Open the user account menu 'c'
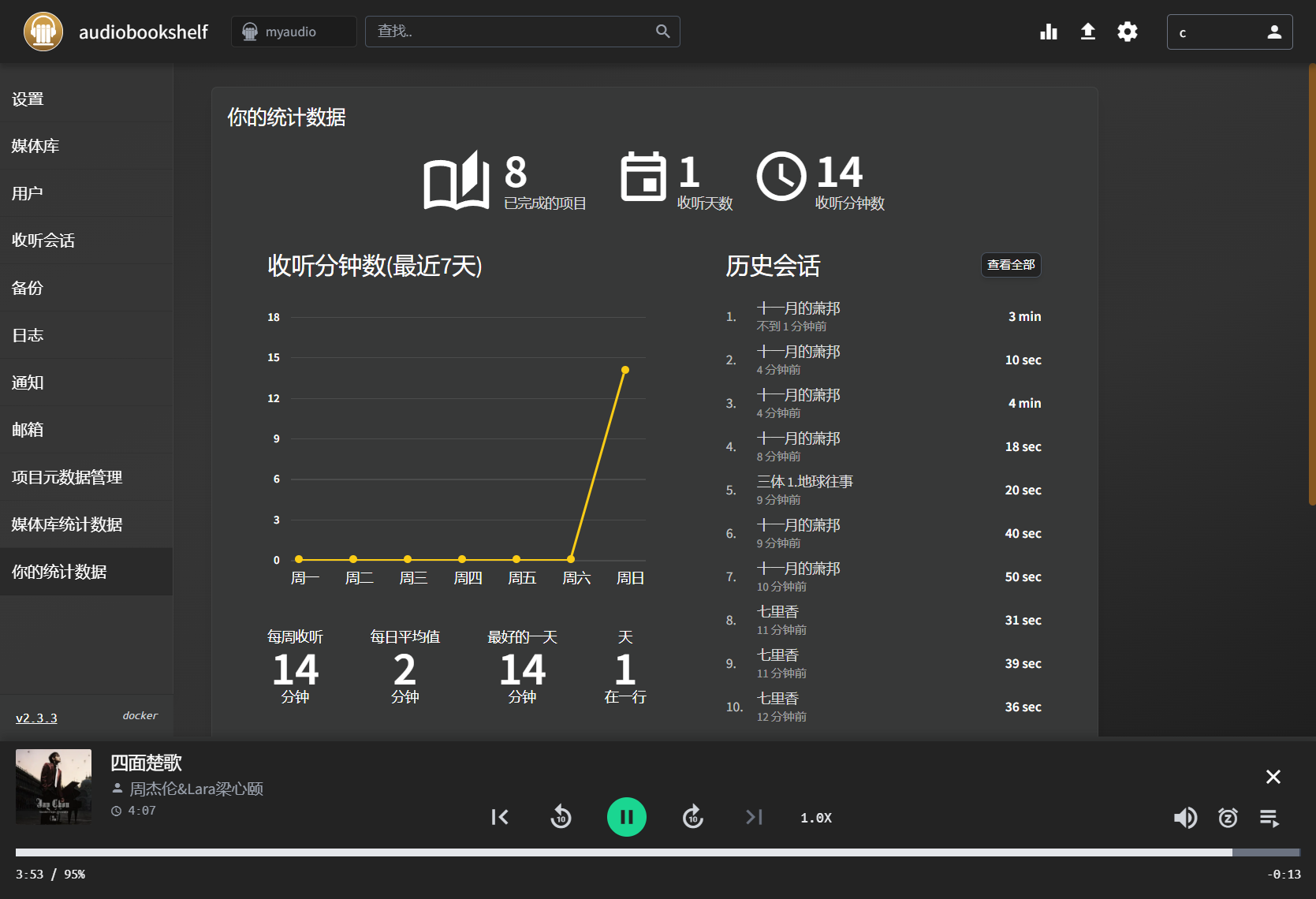The height and width of the screenshot is (899, 1316). pos(1229,32)
